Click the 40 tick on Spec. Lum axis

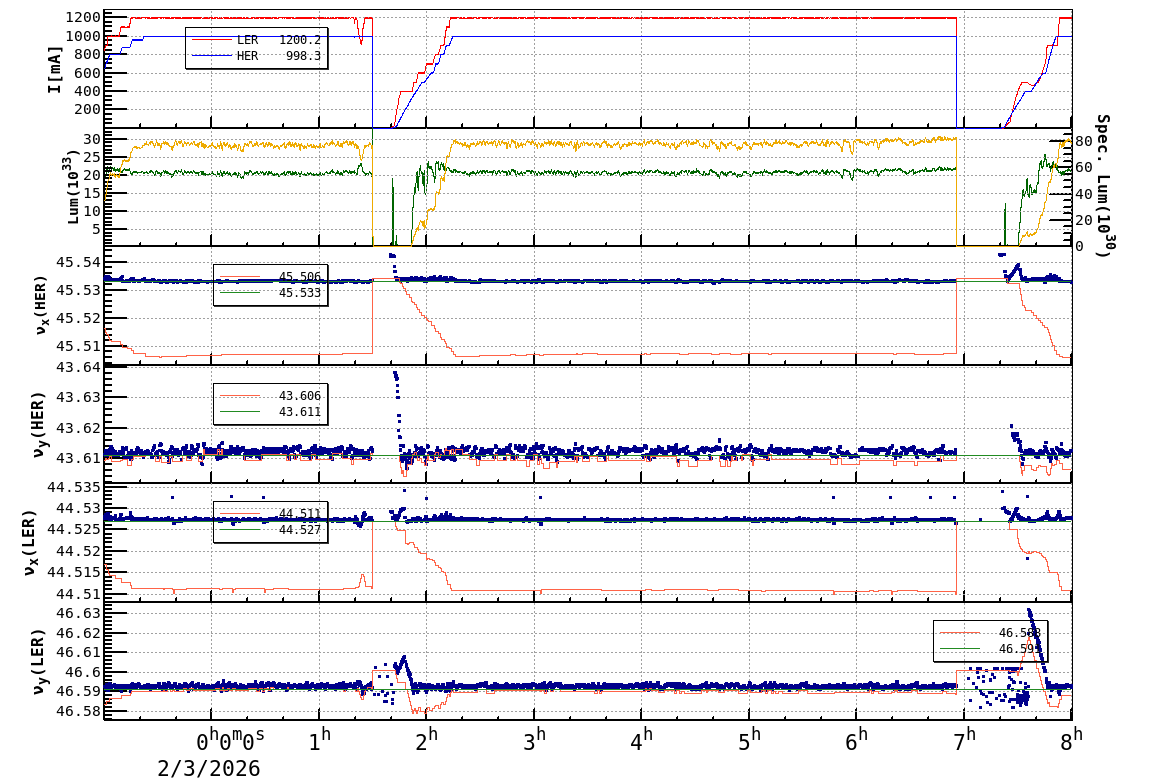pos(1084,194)
